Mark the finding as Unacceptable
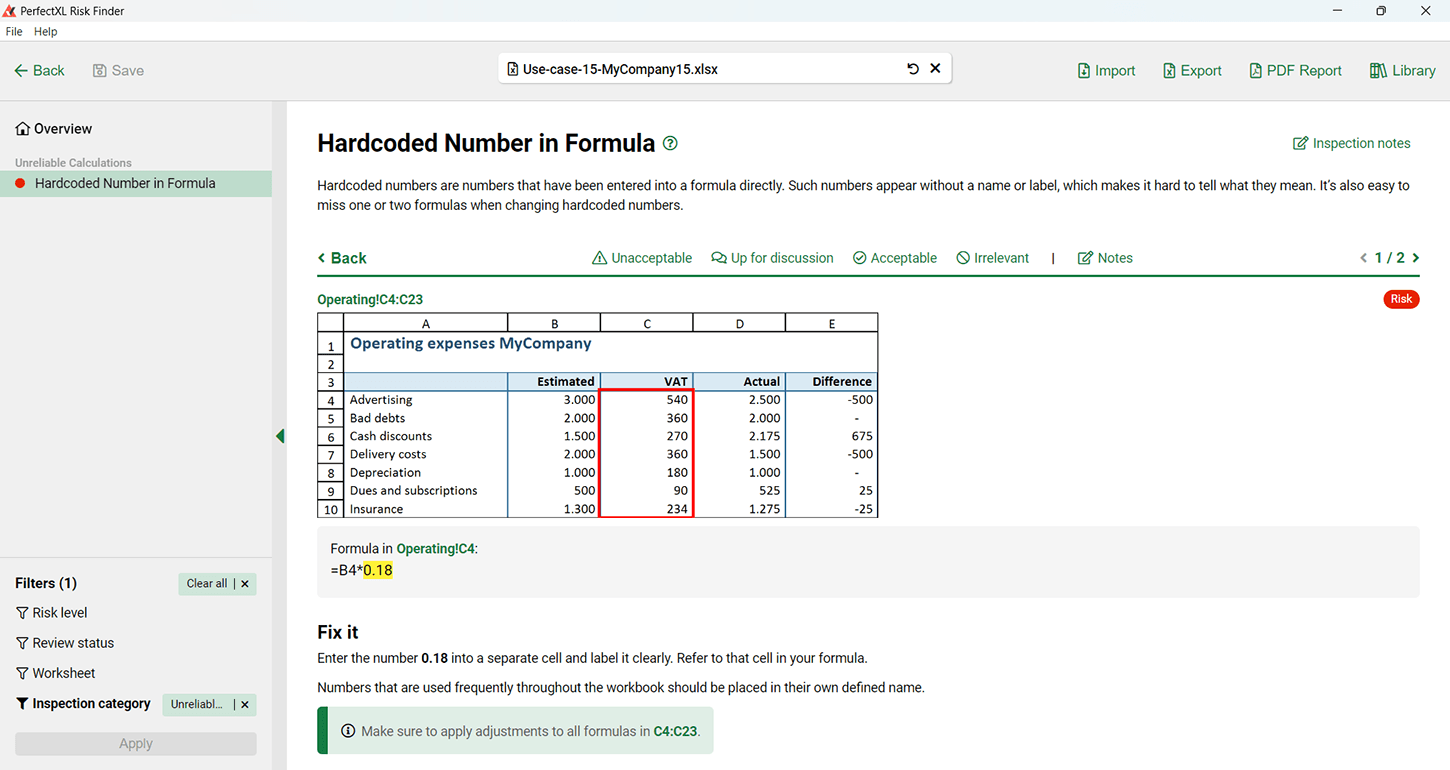Screen dimensions: 1450x770 641,258
